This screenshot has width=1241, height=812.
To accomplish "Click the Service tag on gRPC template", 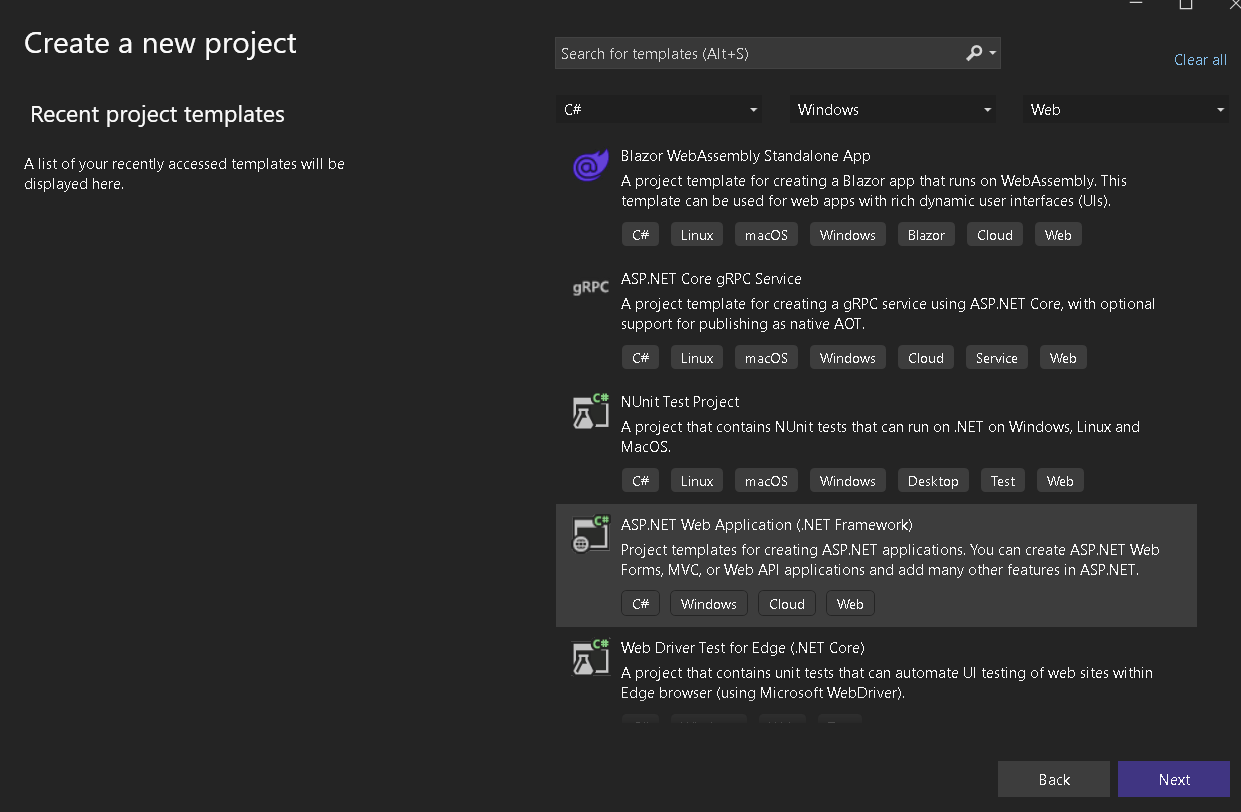I will click(996, 358).
